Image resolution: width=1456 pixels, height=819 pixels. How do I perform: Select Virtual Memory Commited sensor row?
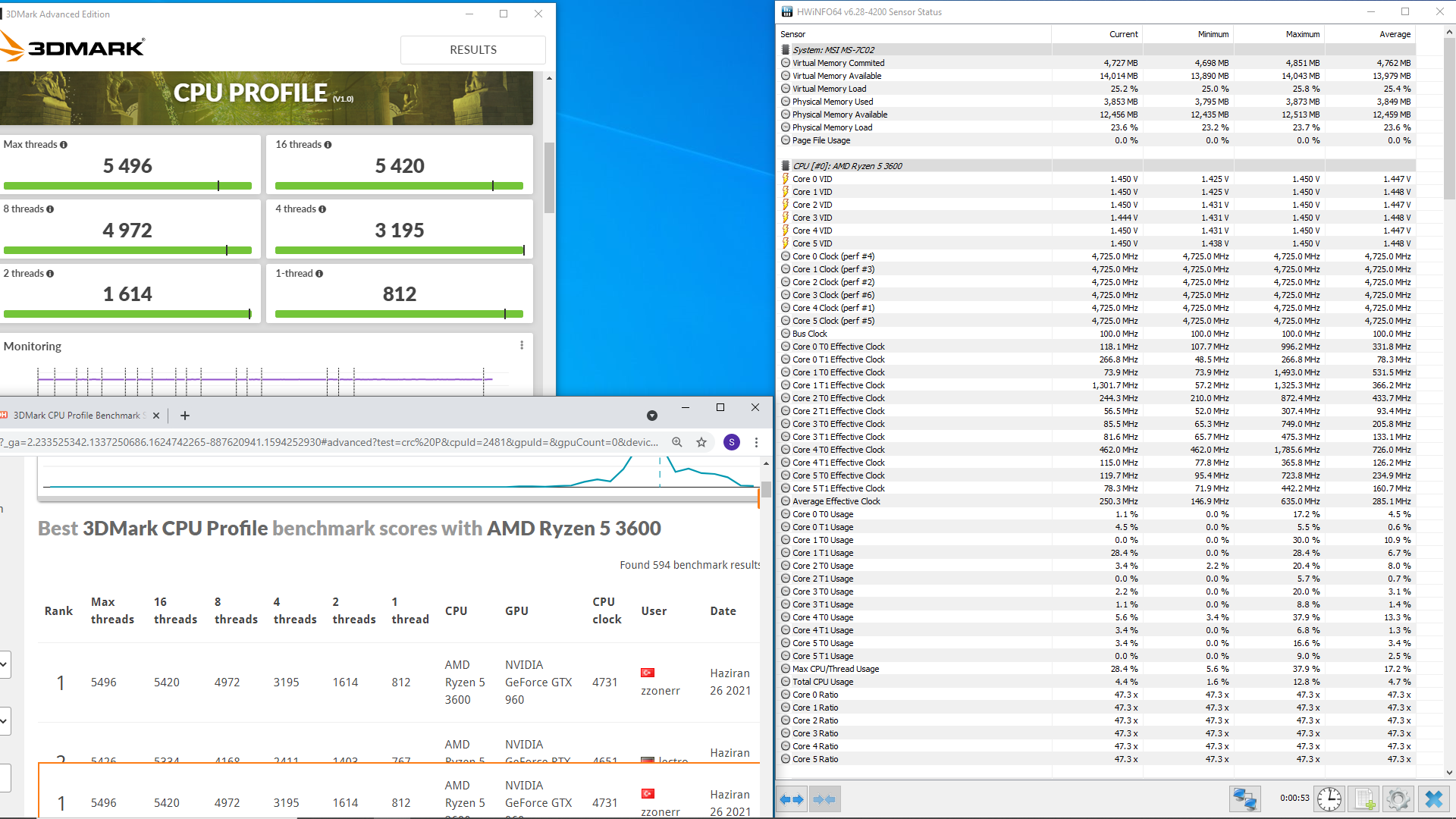(x=1096, y=63)
